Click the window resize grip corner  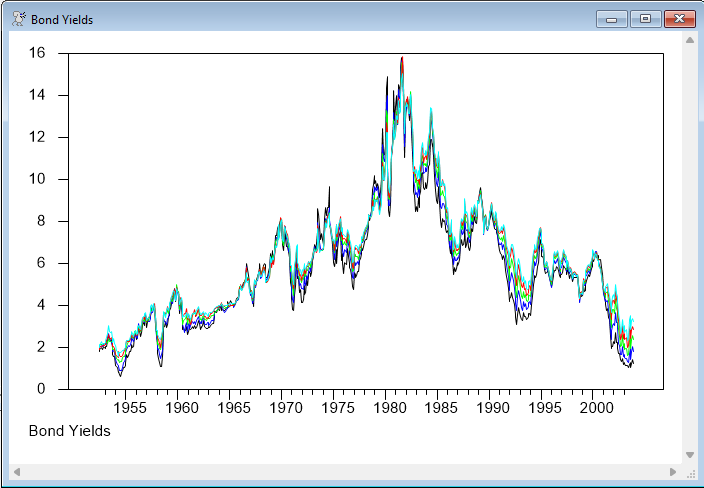click(689, 471)
